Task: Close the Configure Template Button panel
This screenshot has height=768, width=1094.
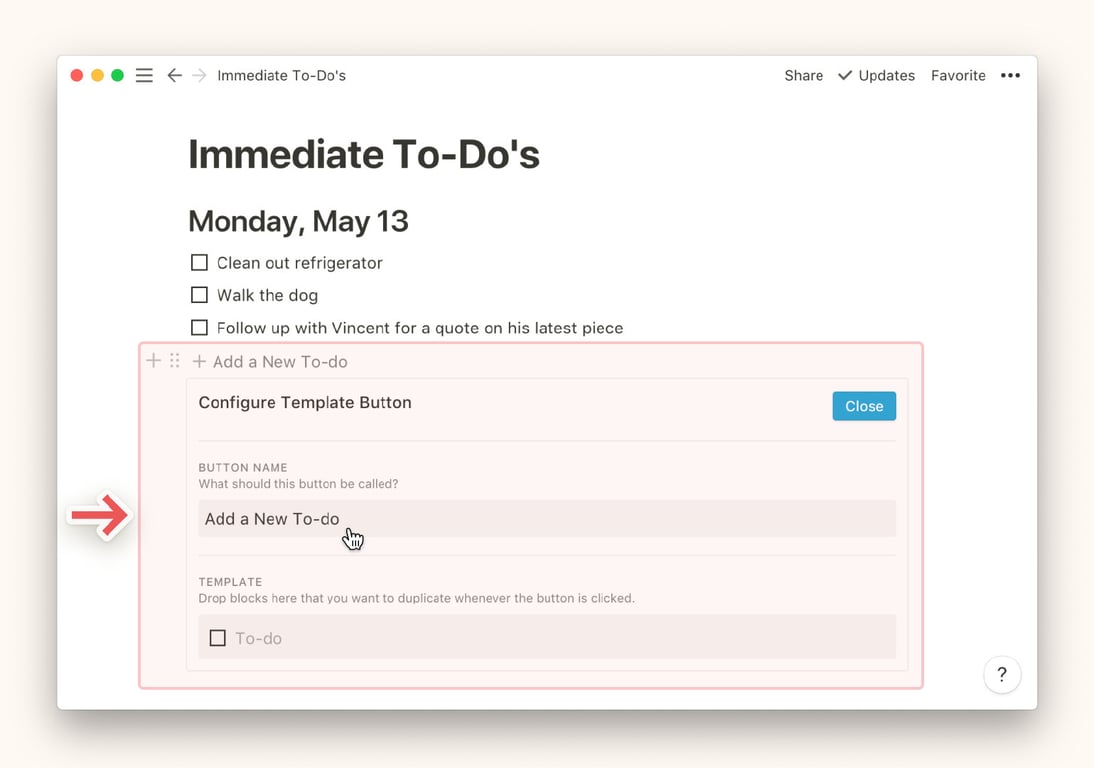Action: click(x=863, y=406)
